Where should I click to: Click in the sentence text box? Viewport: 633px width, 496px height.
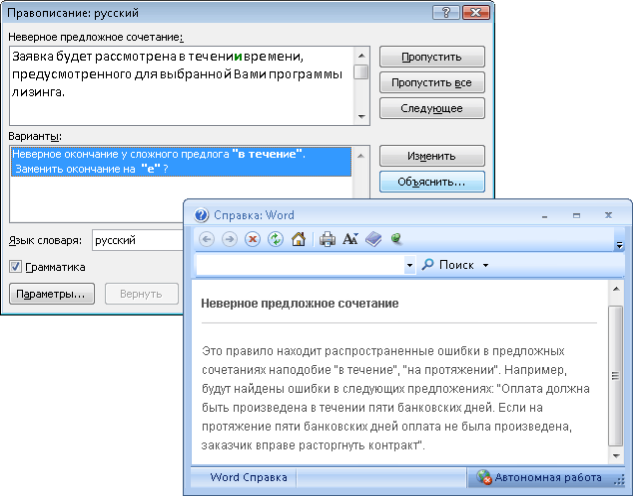coord(182,86)
